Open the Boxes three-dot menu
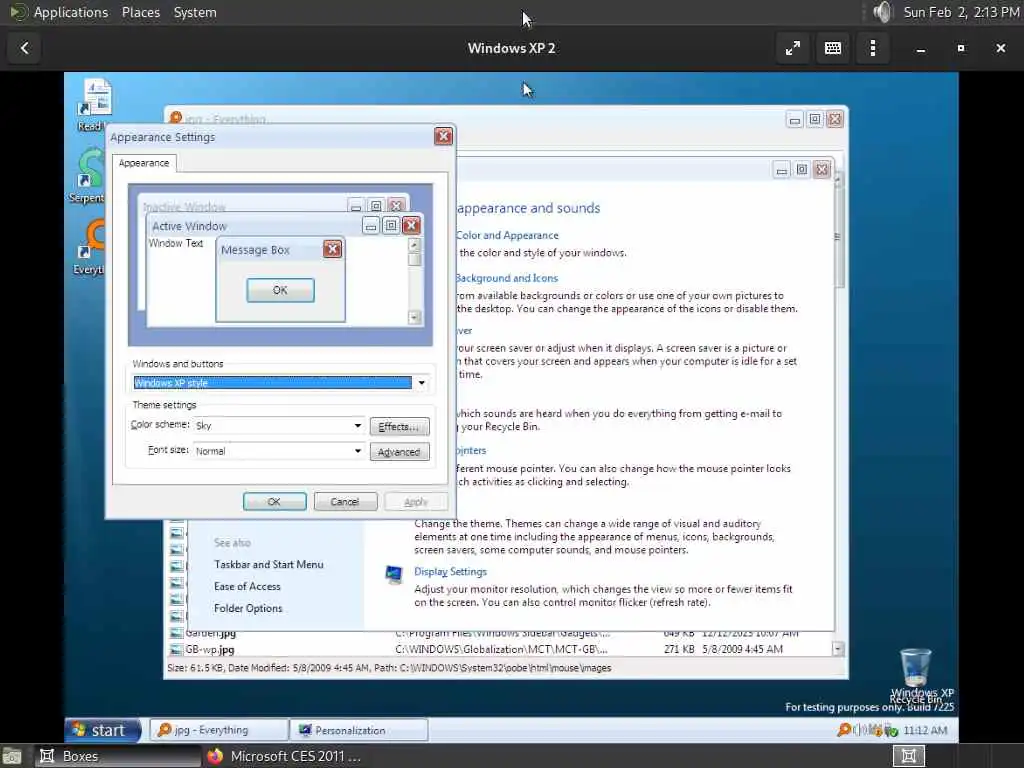The width and height of the screenshot is (1024, 768). click(x=872, y=48)
